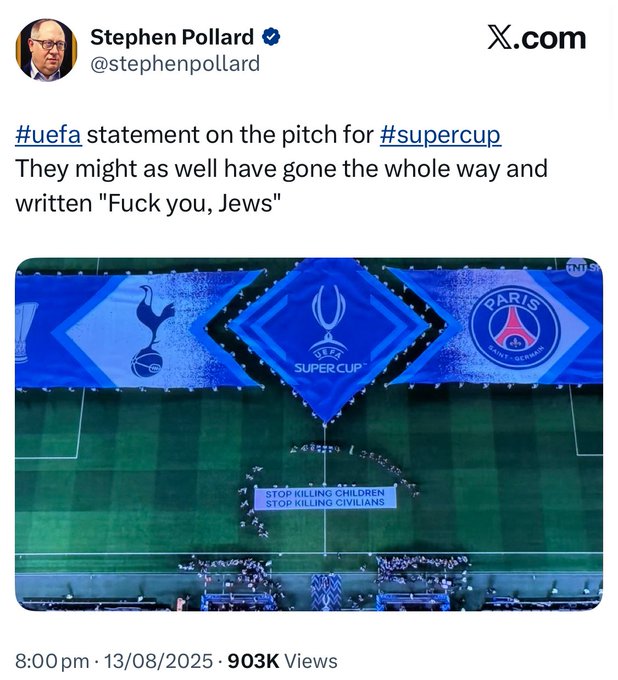The image size is (618, 680).
Task: Click the 8:00 pm timestamp
Action: click(52, 661)
